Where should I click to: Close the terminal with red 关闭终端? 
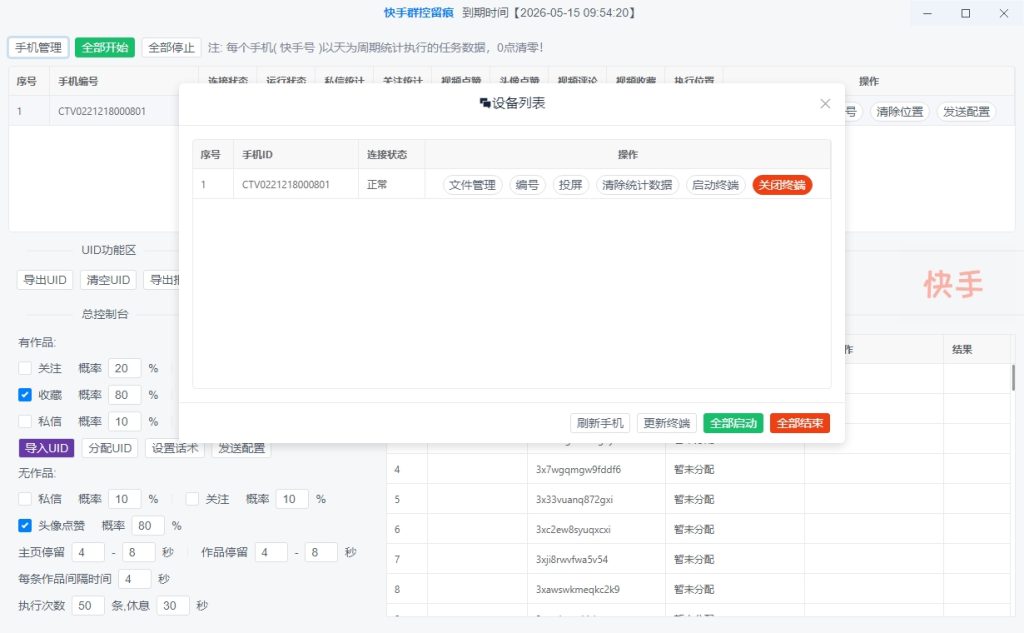[x=783, y=185]
